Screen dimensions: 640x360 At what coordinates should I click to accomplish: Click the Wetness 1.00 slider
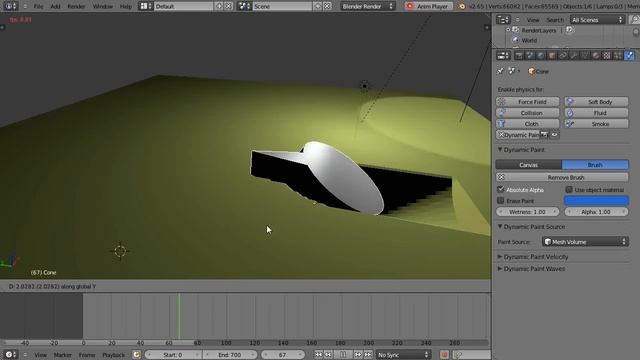[527, 212]
